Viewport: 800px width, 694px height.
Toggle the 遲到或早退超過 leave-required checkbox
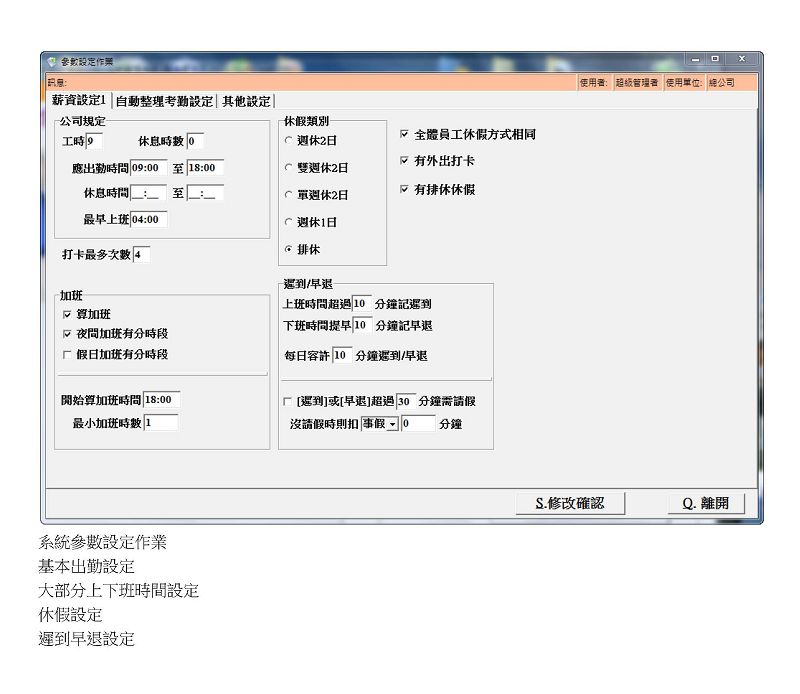pos(288,401)
